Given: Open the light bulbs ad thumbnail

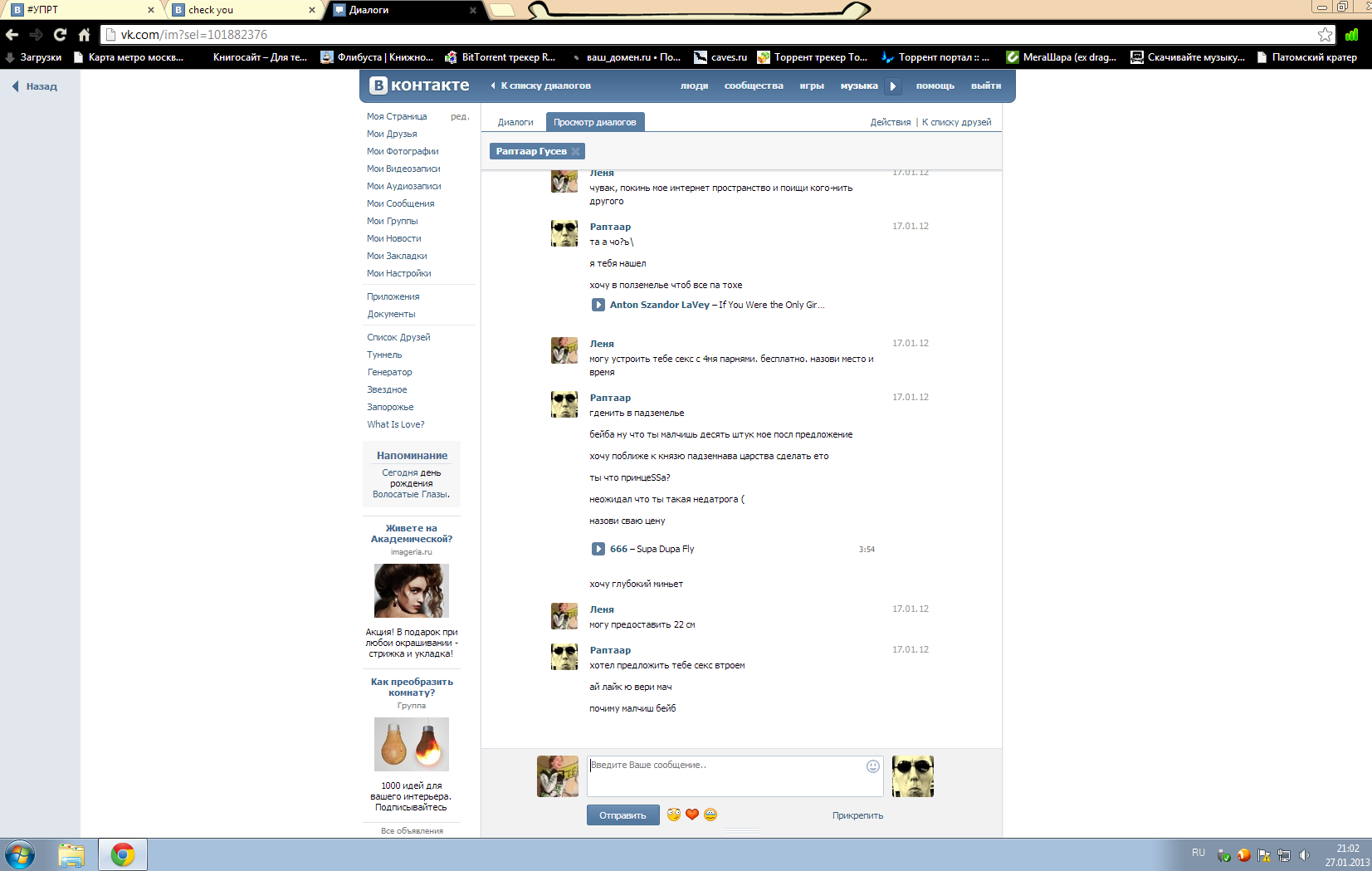Looking at the screenshot, I should (412, 744).
